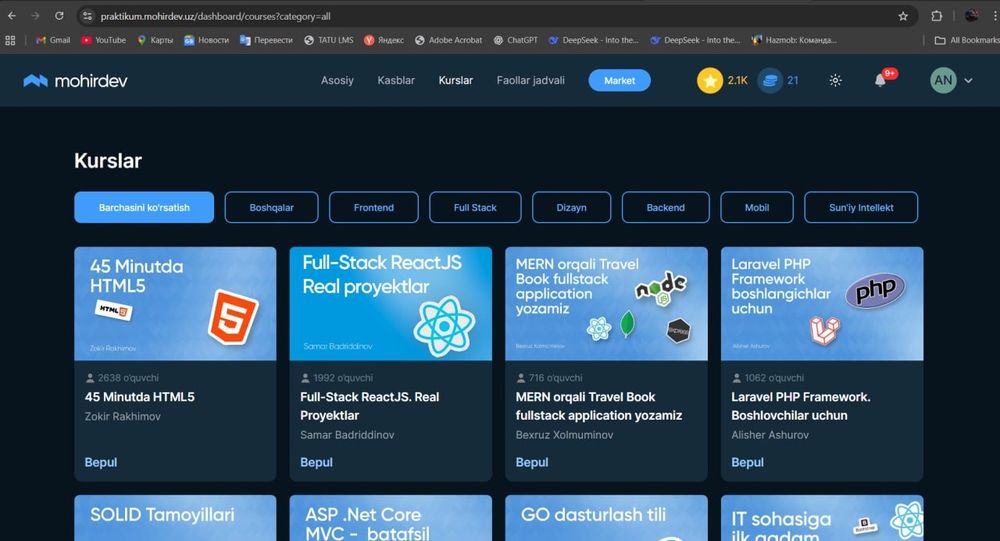The width and height of the screenshot is (1000, 541).
Task: Filter courses by Backend
Action: click(665, 207)
